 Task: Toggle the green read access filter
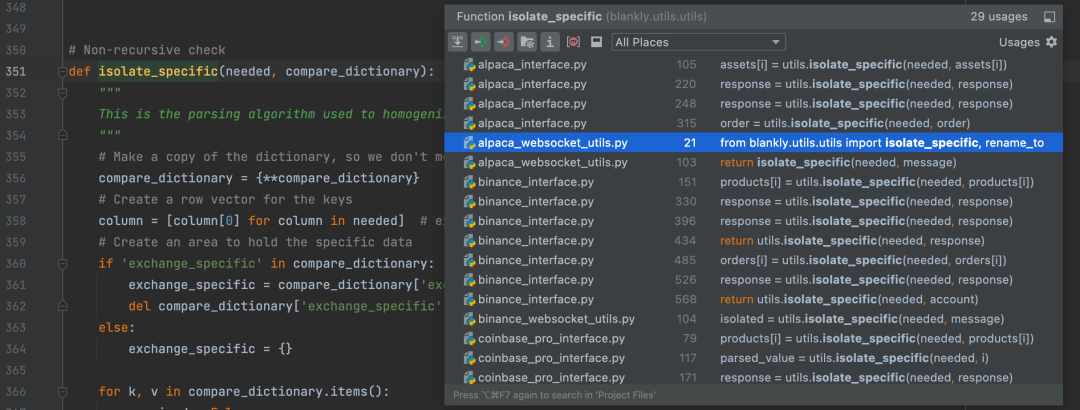(x=480, y=42)
